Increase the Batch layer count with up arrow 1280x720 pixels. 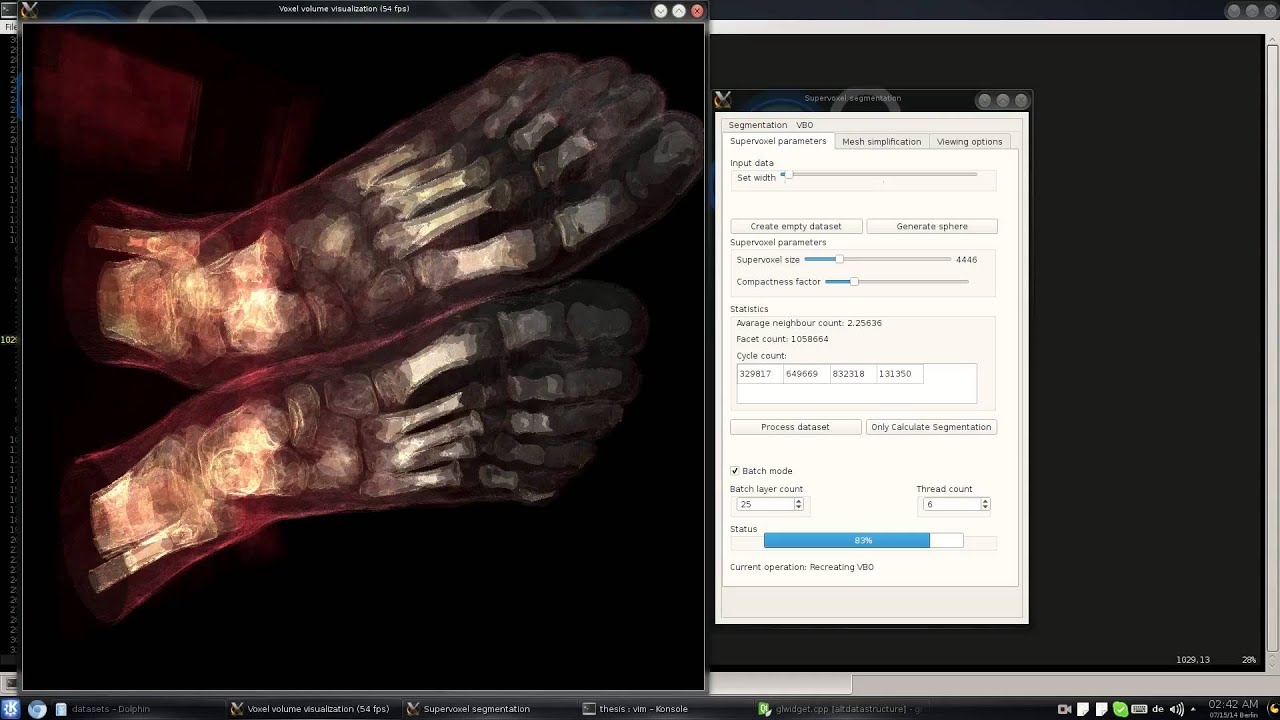click(x=798, y=501)
